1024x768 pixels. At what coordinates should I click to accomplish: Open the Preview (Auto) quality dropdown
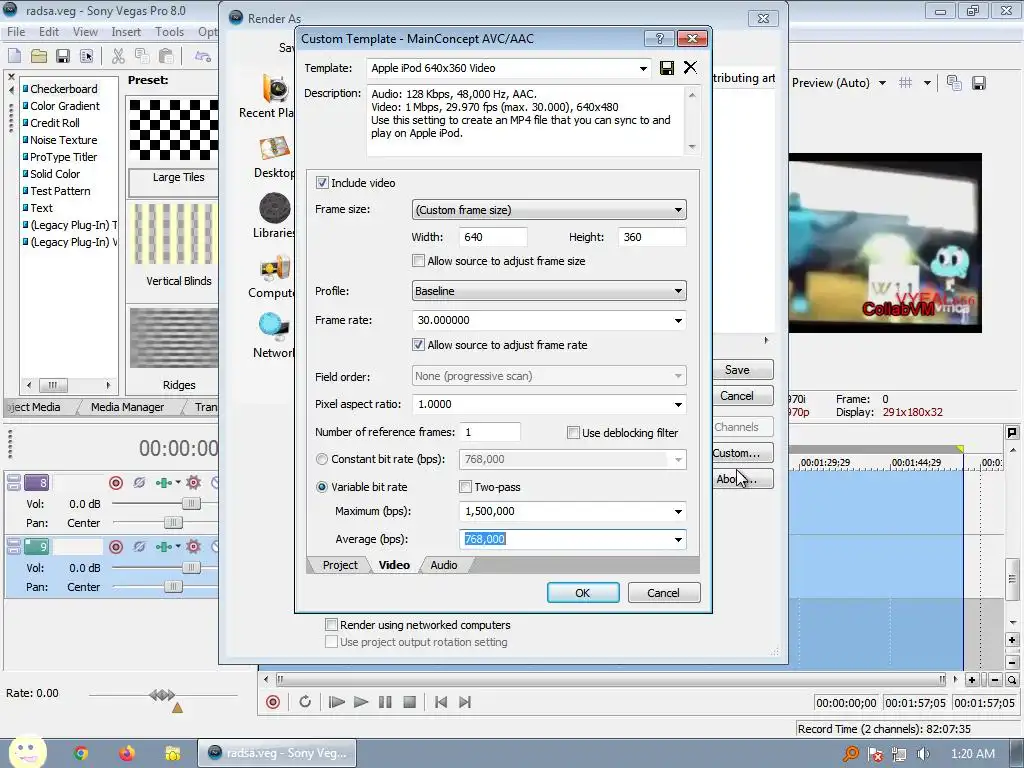pos(882,83)
